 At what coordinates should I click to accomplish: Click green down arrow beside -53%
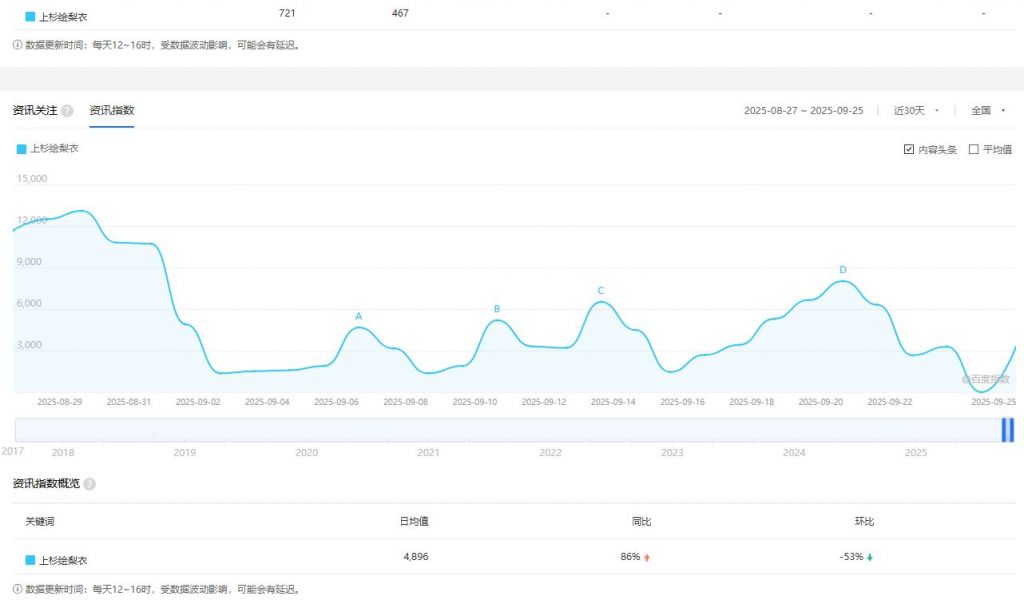[869, 558]
